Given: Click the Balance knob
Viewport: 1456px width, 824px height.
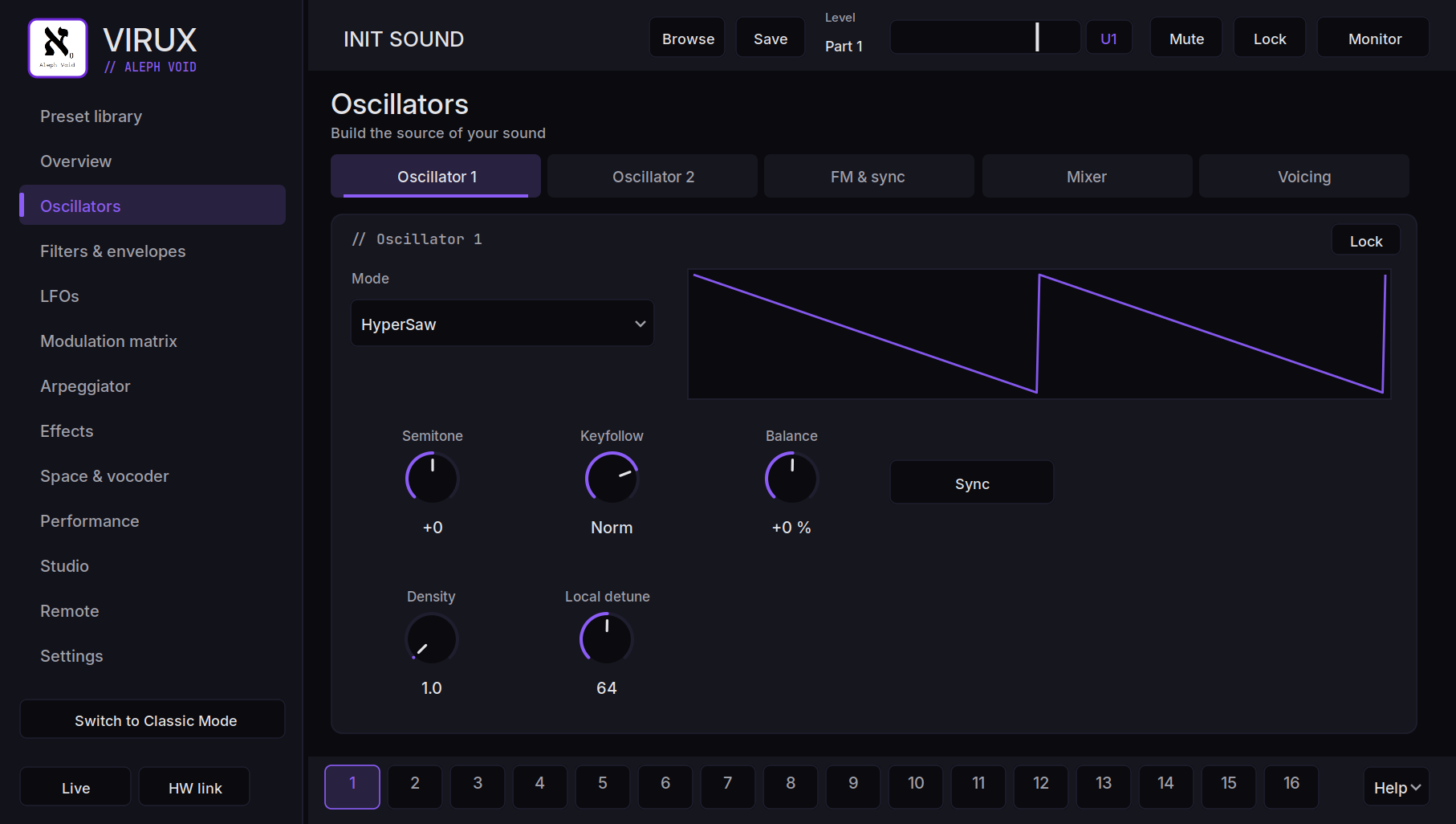Looking at the screenshot, I should pos(791,479).
